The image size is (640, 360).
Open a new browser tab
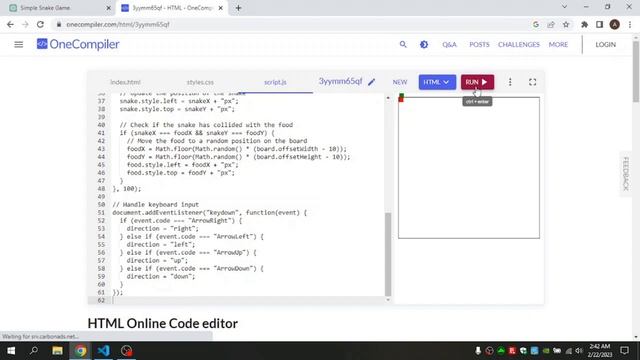(238, 8)
